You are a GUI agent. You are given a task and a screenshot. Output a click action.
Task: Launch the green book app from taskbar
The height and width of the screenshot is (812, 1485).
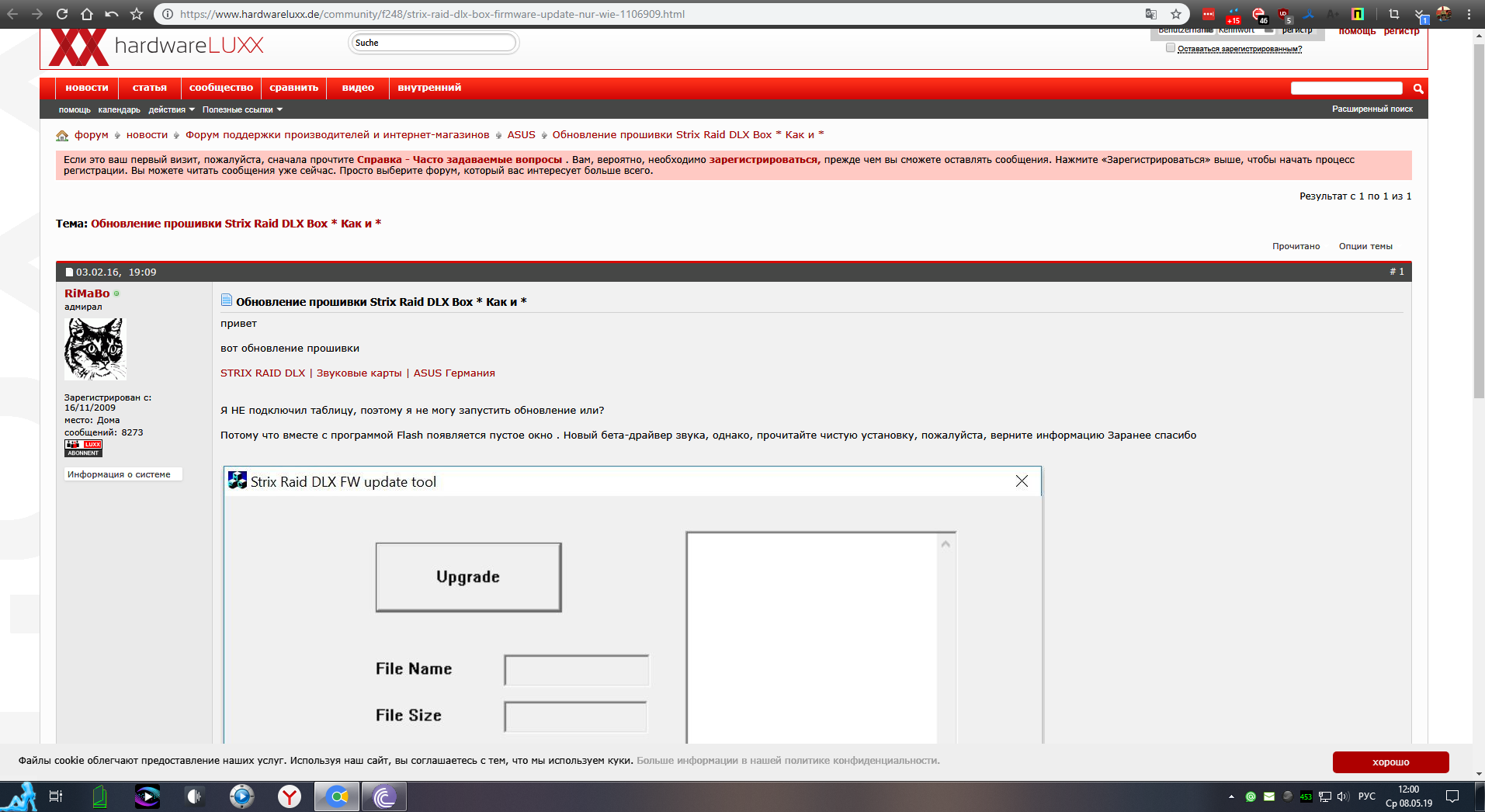[99, 796]
